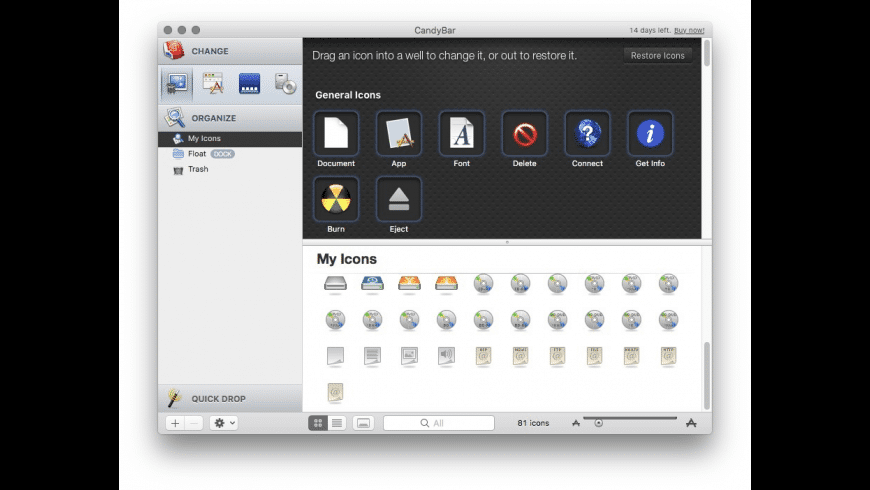Image resolution: width=870 pixels, height=490 pixels.
Task: Click the Organize section header
Action: 230,118
